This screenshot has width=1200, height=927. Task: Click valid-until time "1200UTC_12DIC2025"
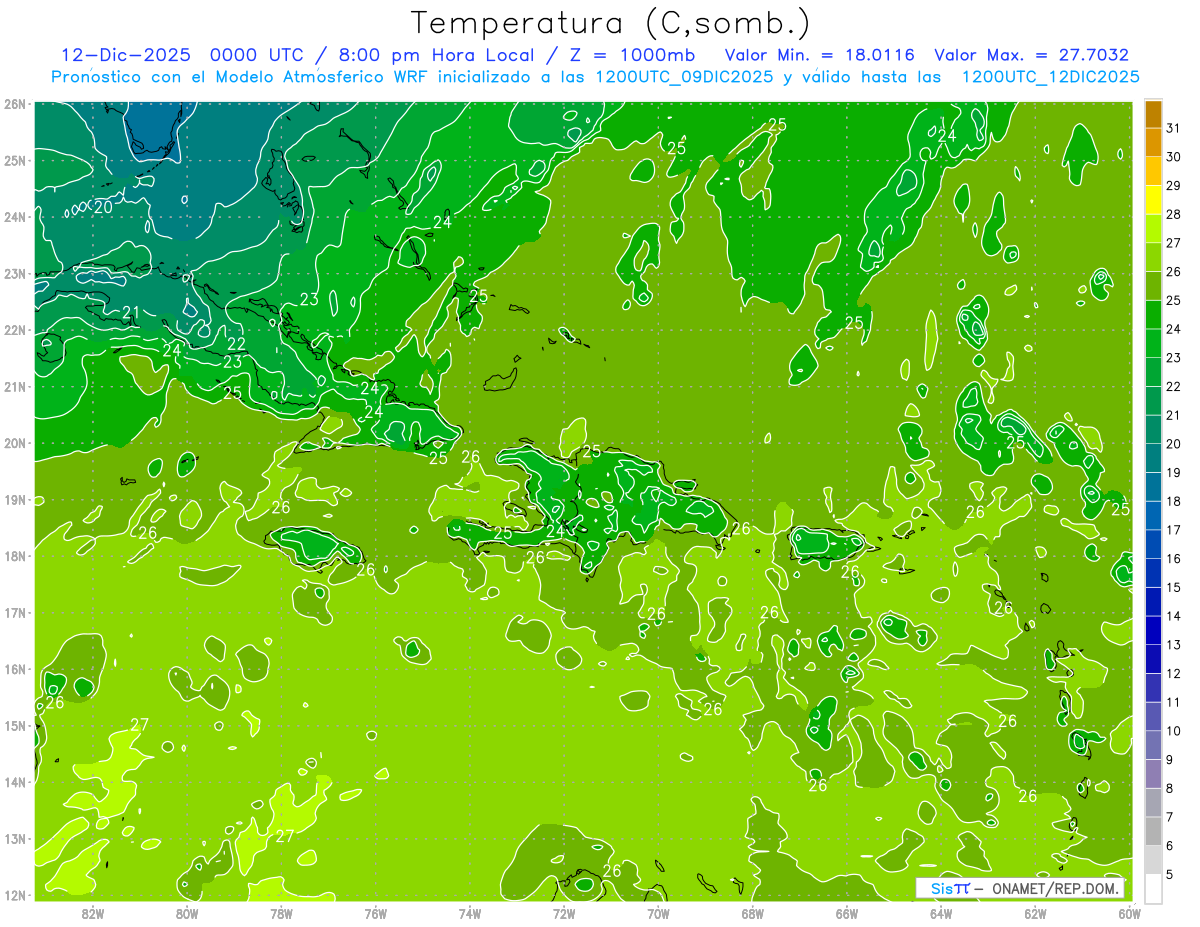pyautogui.click(x=1050, y=77)
